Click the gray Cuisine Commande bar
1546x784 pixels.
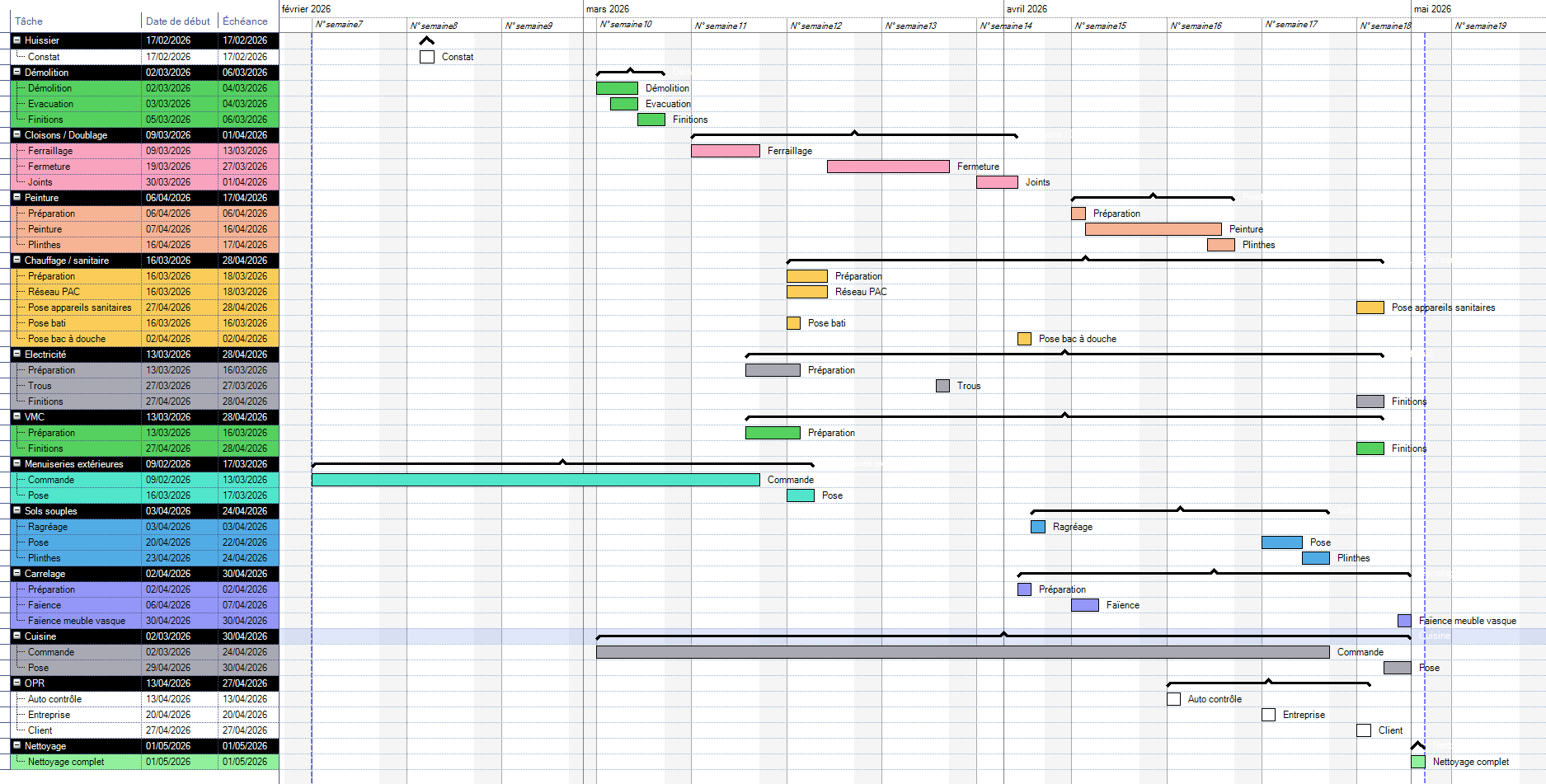pos(963,652)
